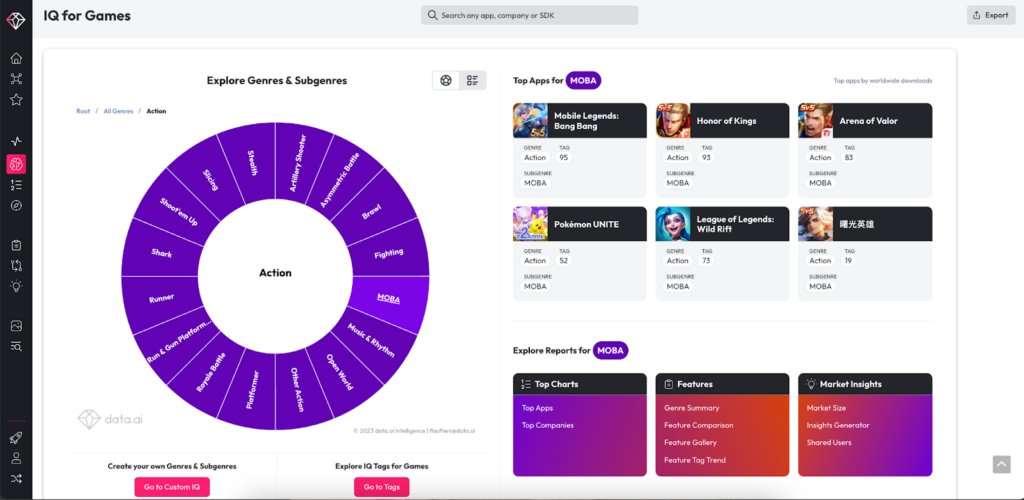Screen dimensions: 1024x500
Task: Click the data.ai diamond logo in sidebar
Action: pyautogui.click(x=16, y=21)
